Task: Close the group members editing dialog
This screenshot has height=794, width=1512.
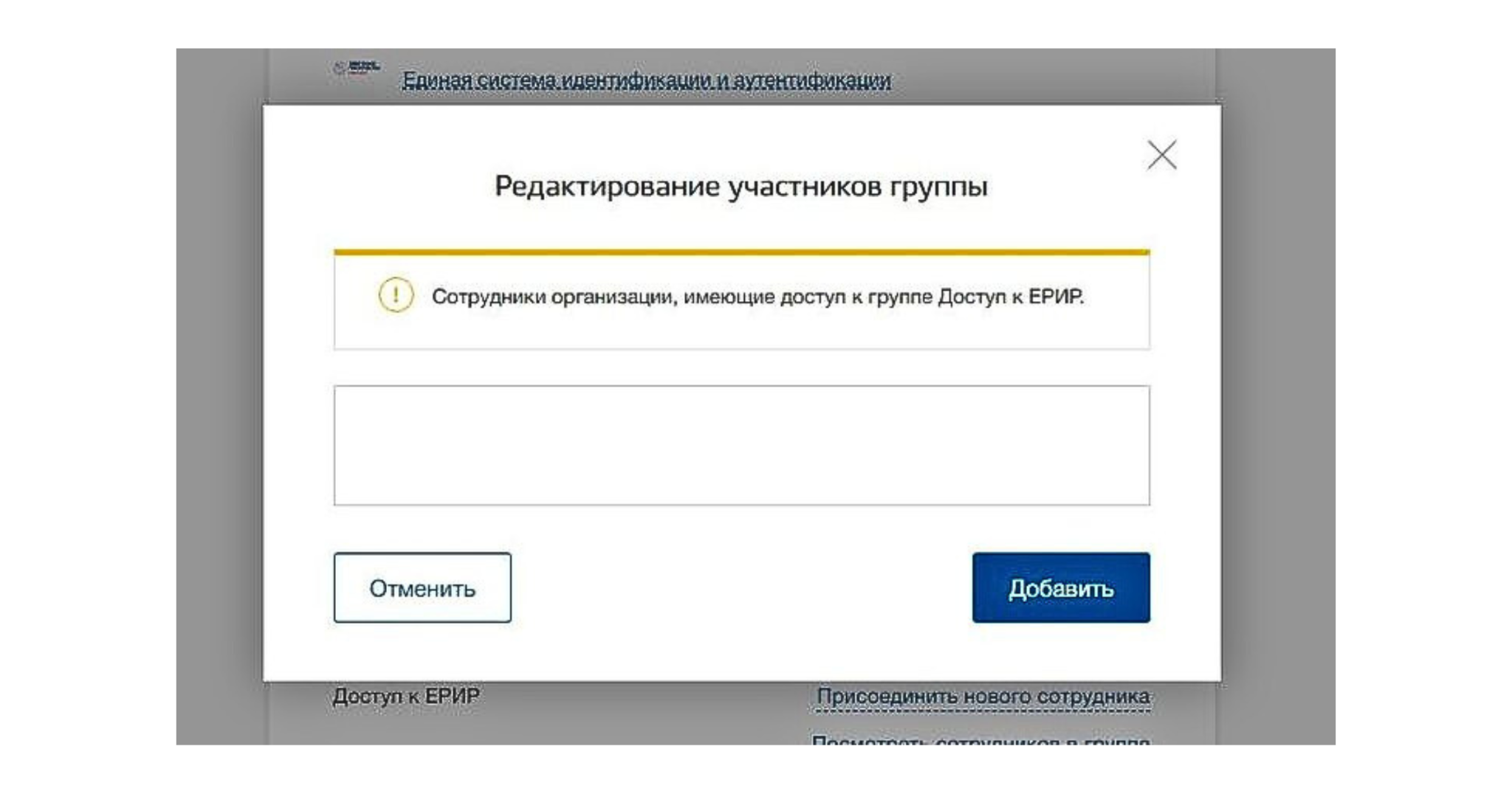Action: coord(1161,155)
